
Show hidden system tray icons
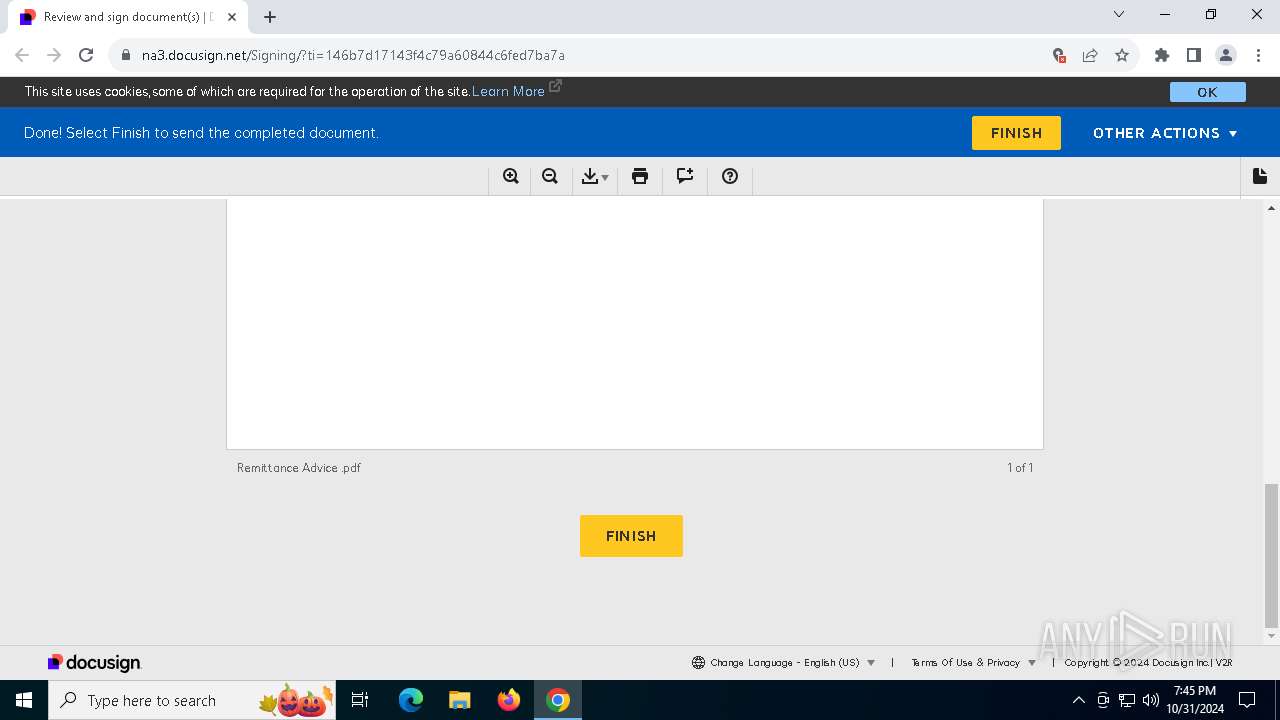point(1079,700)
